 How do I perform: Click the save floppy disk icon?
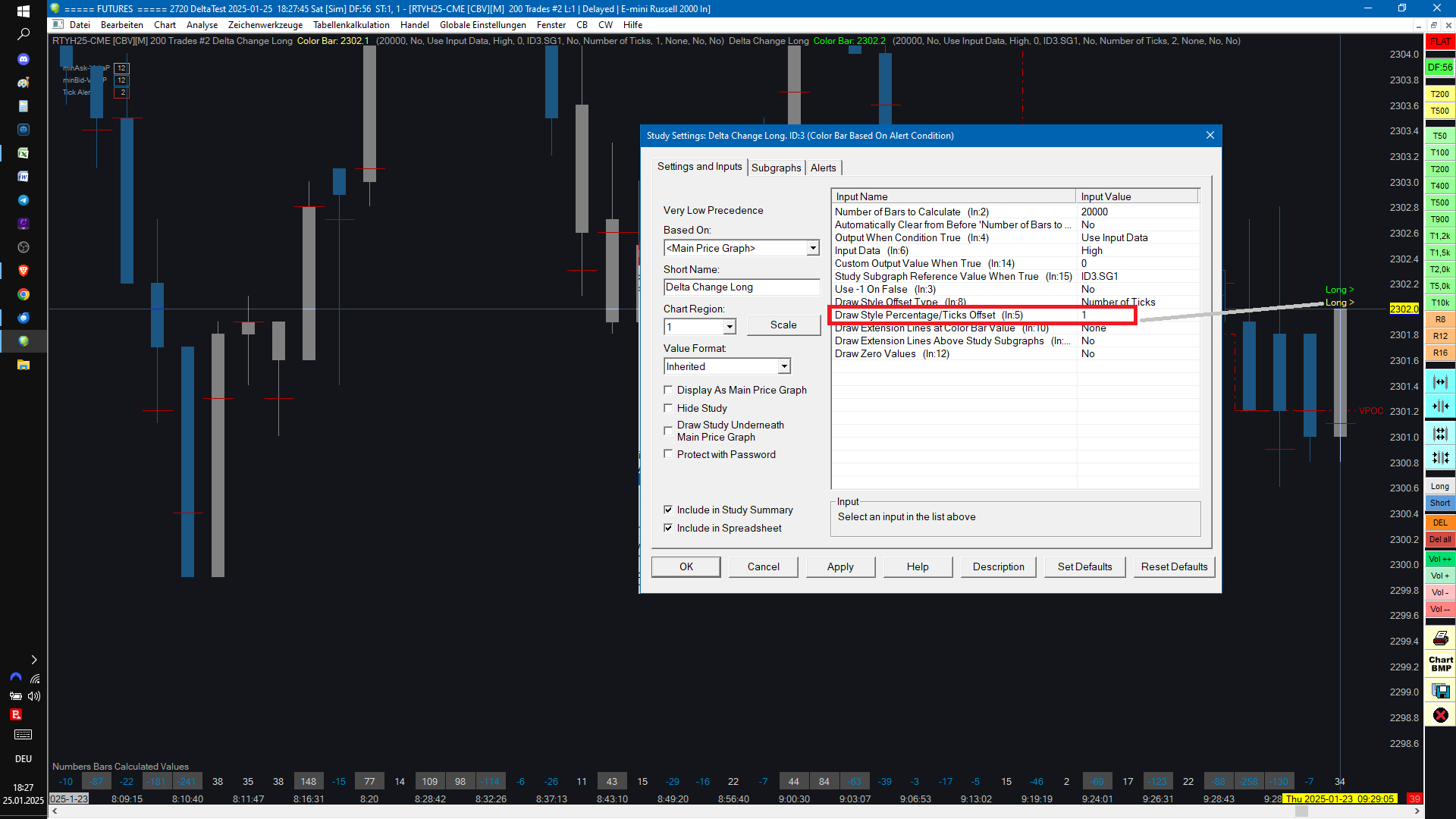pos(1440,690)
